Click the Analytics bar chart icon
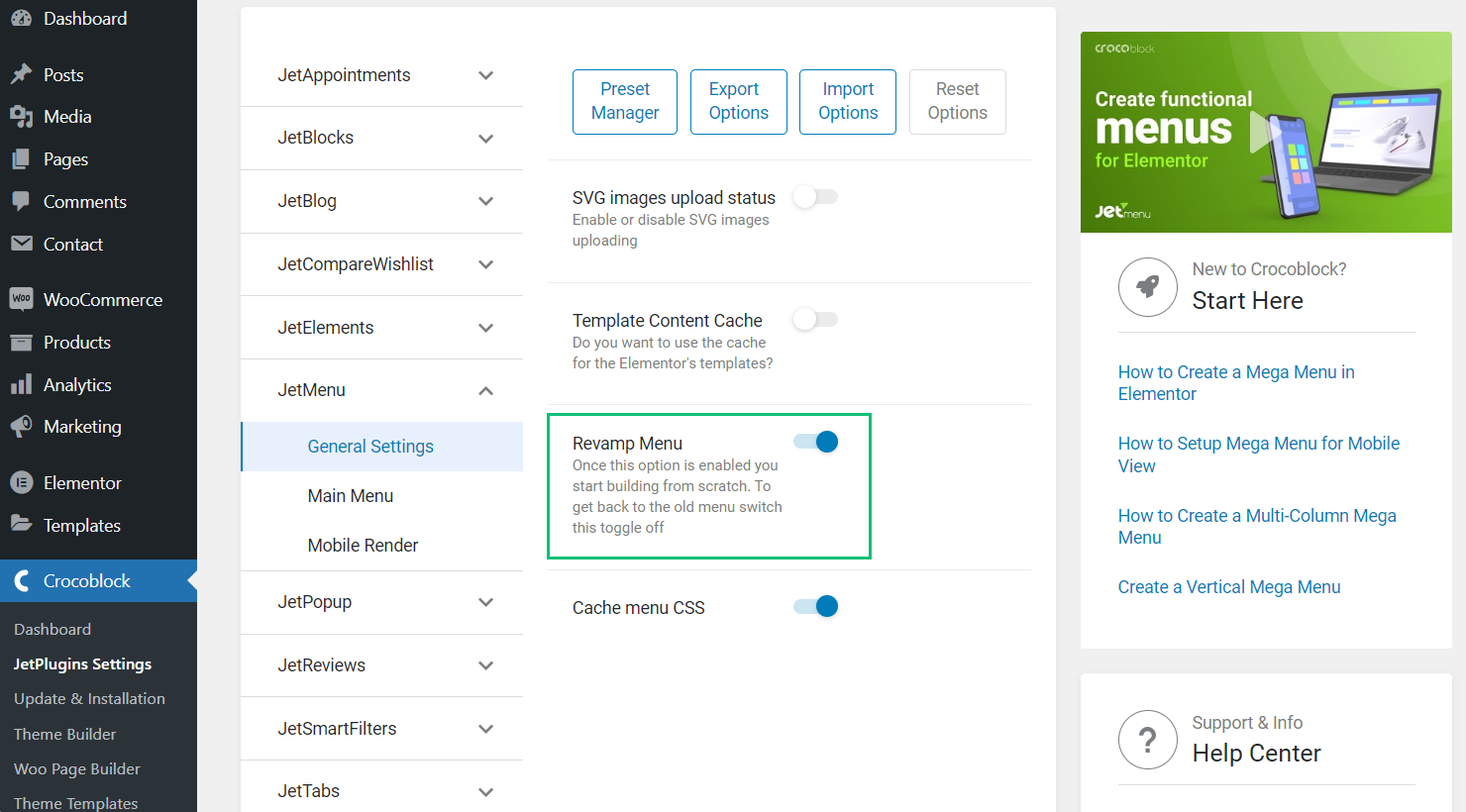The width and height of the screenshot is (1466, 812). coord(21,384)
